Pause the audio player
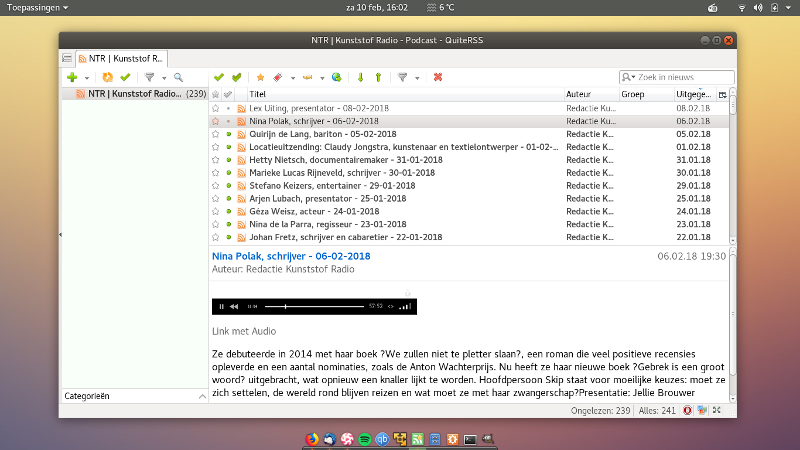This screenshot has height=450, width=800. [x=221, y=307]
